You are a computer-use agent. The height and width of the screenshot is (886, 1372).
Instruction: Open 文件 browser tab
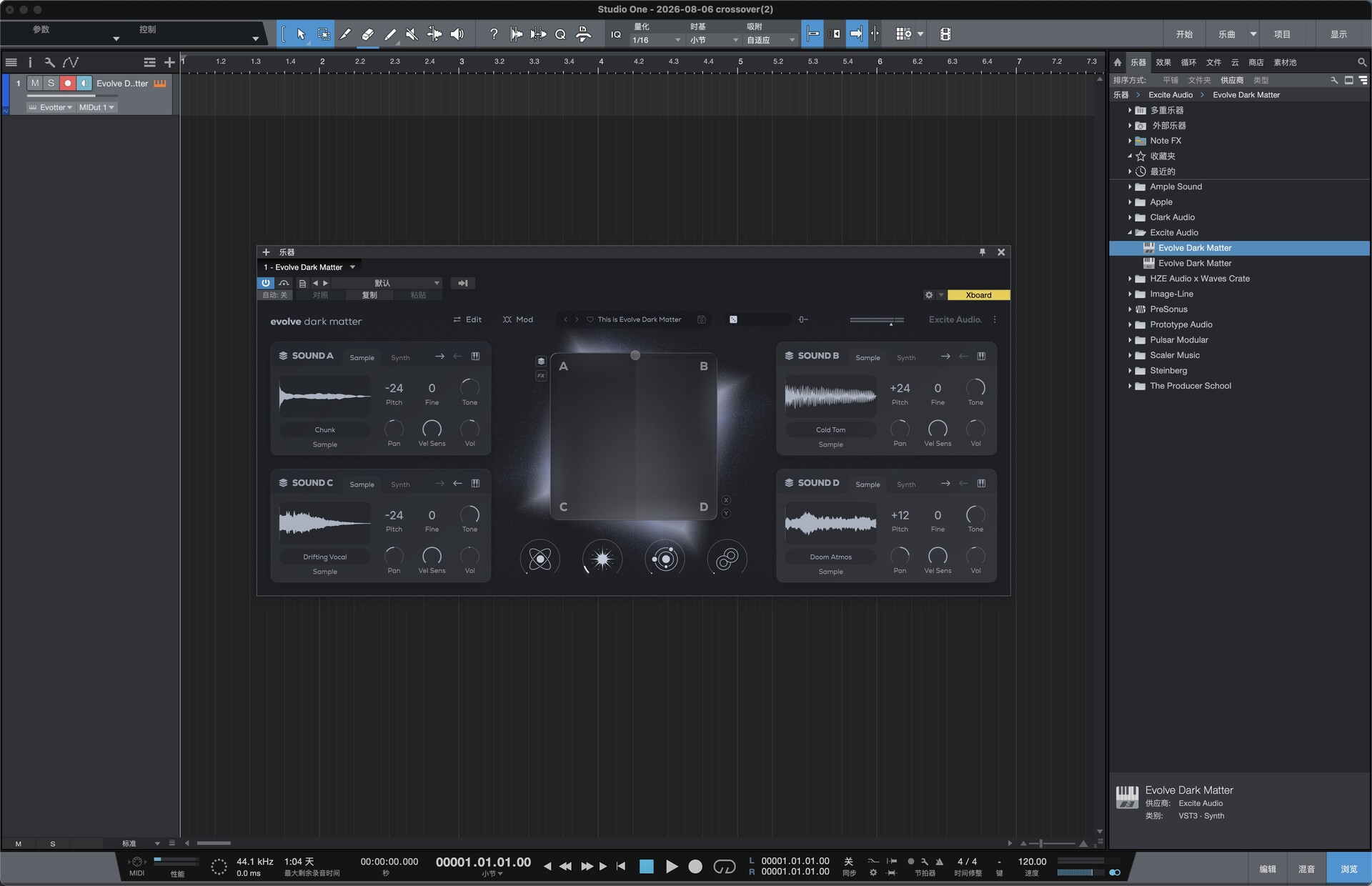1213,62
